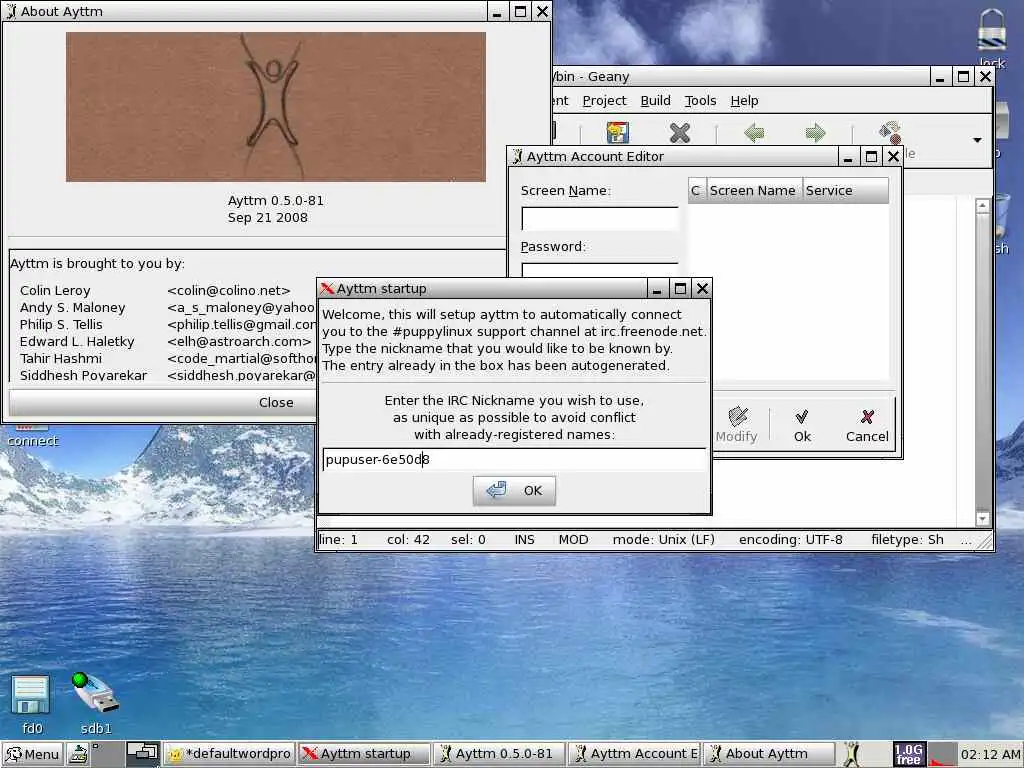
Task: Maximize the Ayttm startup dialog
Action: (680, 288)
